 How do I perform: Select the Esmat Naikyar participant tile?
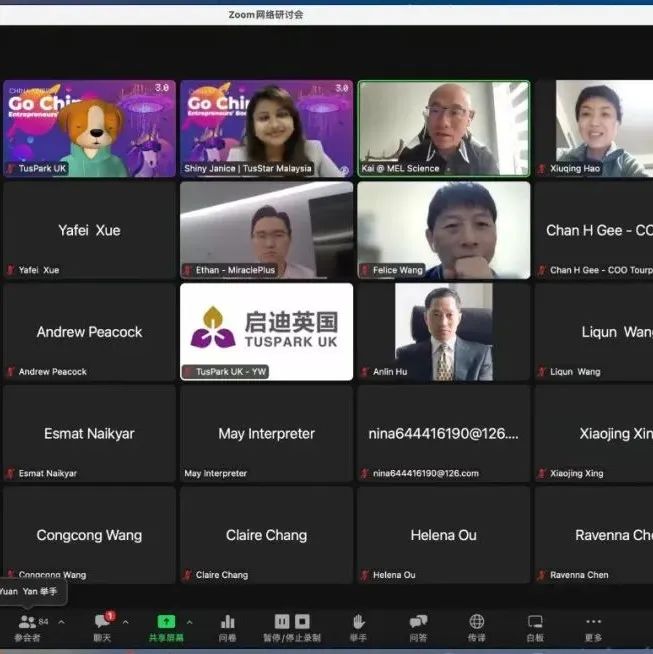point(89,433)
